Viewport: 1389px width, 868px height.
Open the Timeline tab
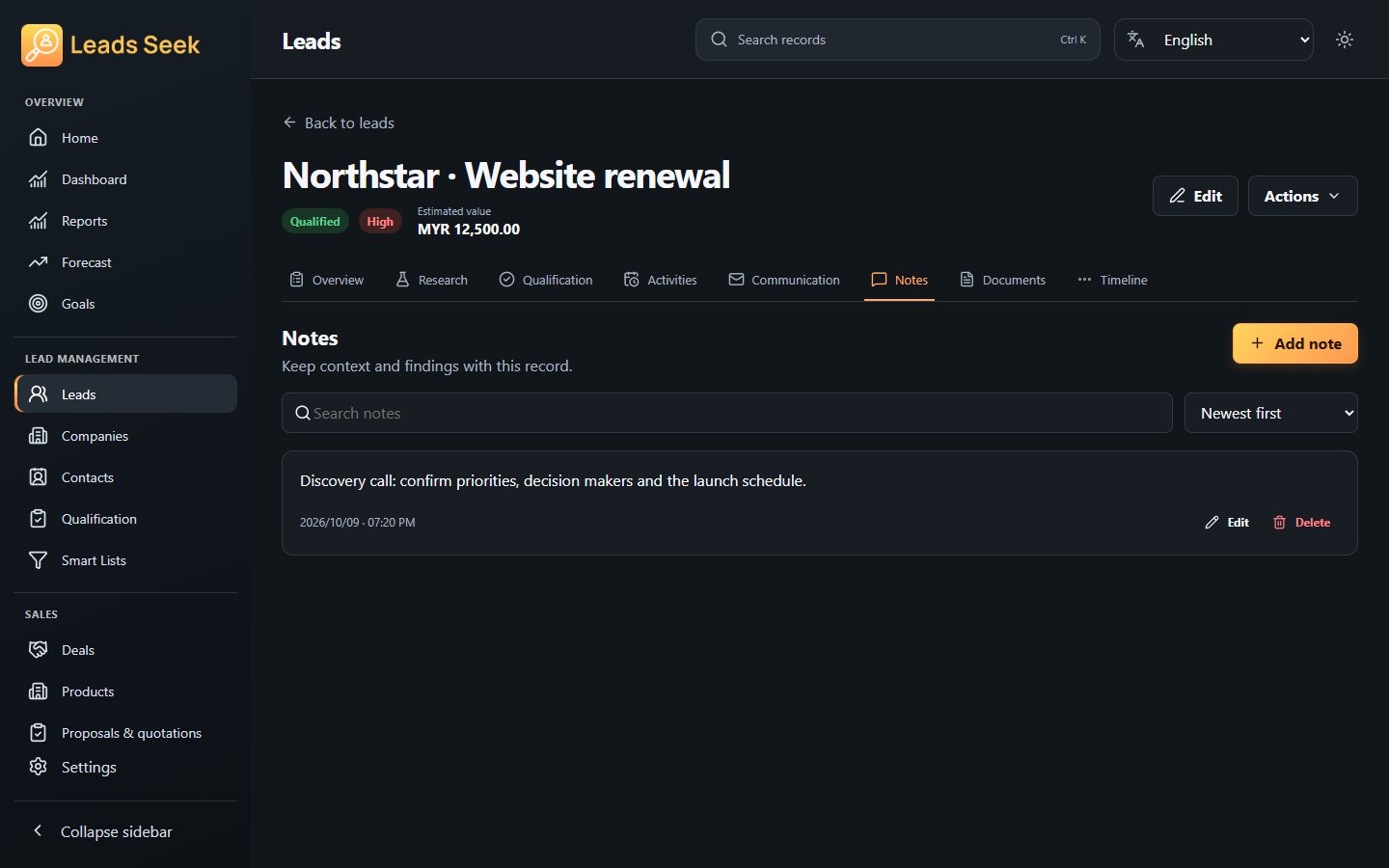point(1112,280)
